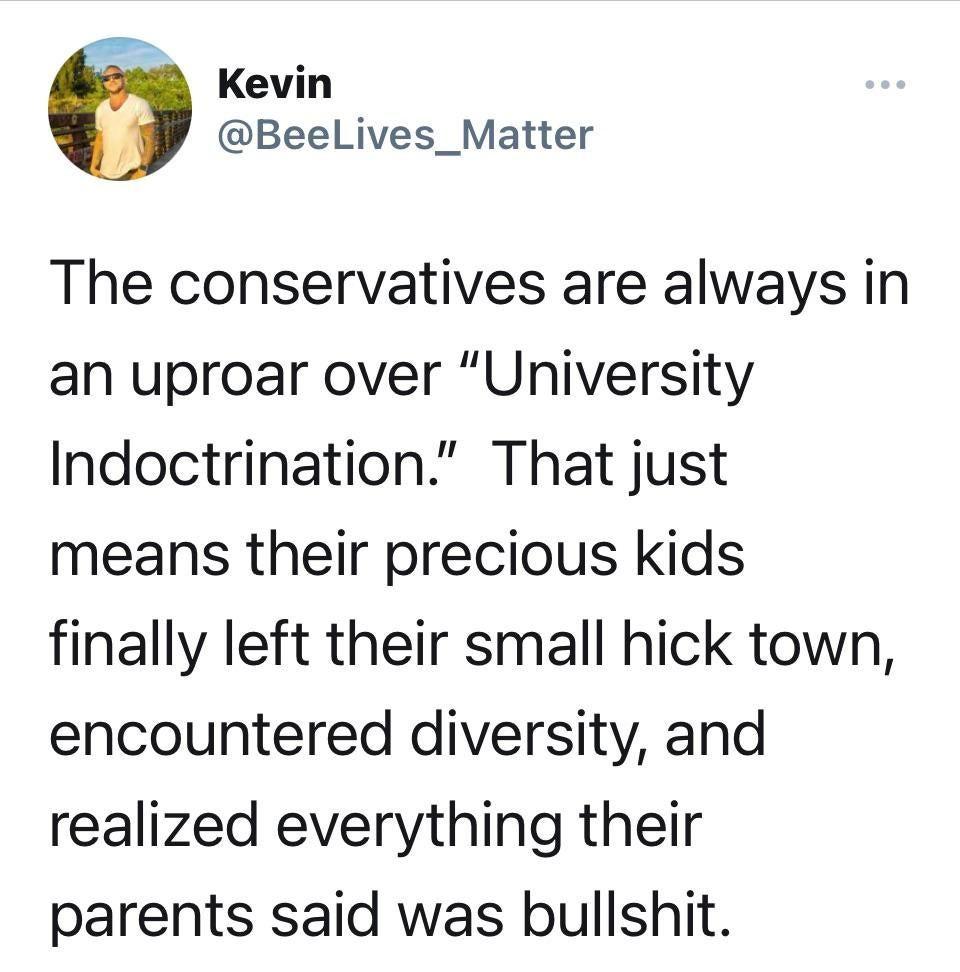Open the tweet options menu via the ellipsis icon

884,84
